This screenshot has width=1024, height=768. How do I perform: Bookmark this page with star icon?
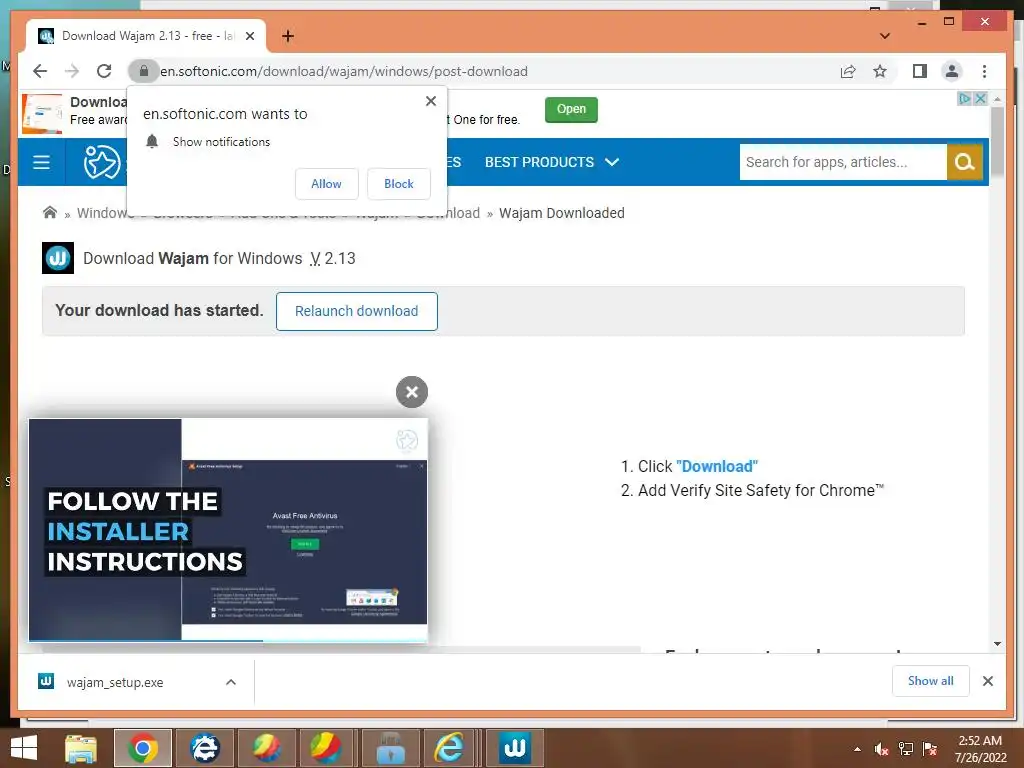pyautogui.click(x=880, y=71)
